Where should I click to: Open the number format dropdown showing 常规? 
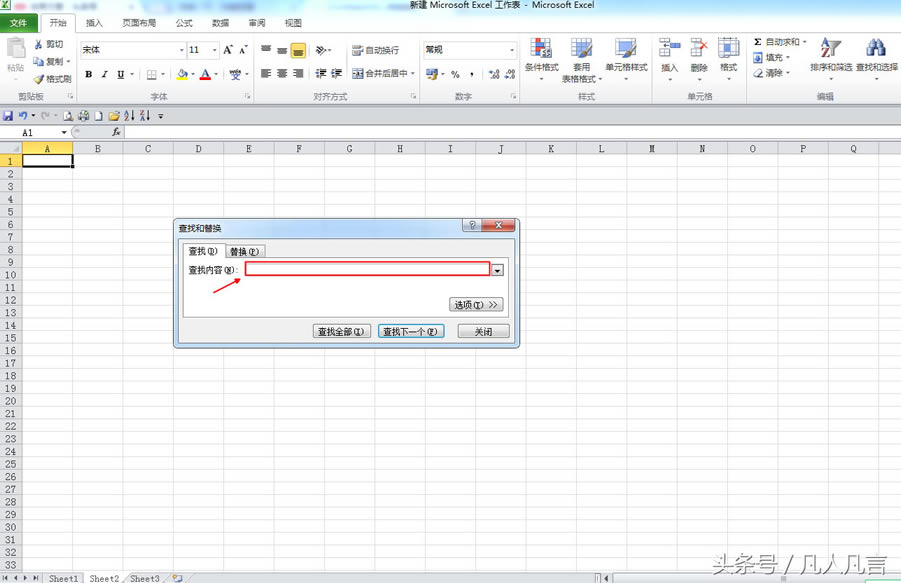(512, 50)
